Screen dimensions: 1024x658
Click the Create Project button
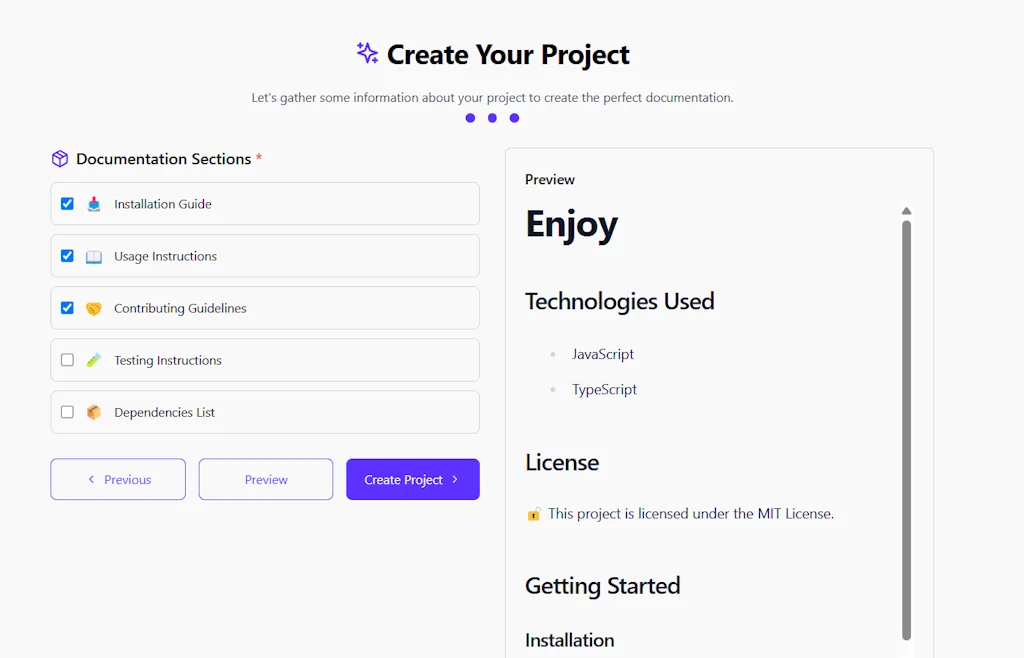(x=412, y=479)
